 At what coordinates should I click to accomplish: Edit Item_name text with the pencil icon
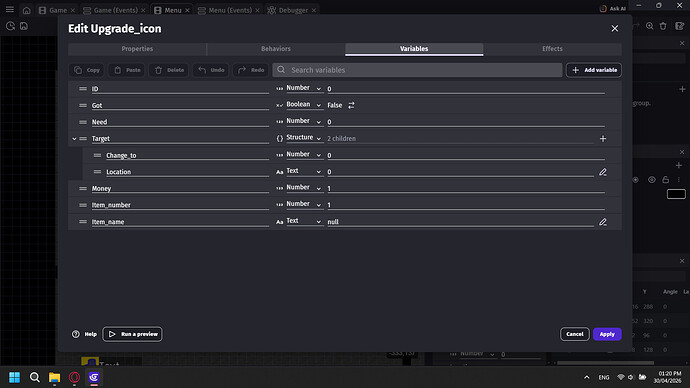[603, 222]
